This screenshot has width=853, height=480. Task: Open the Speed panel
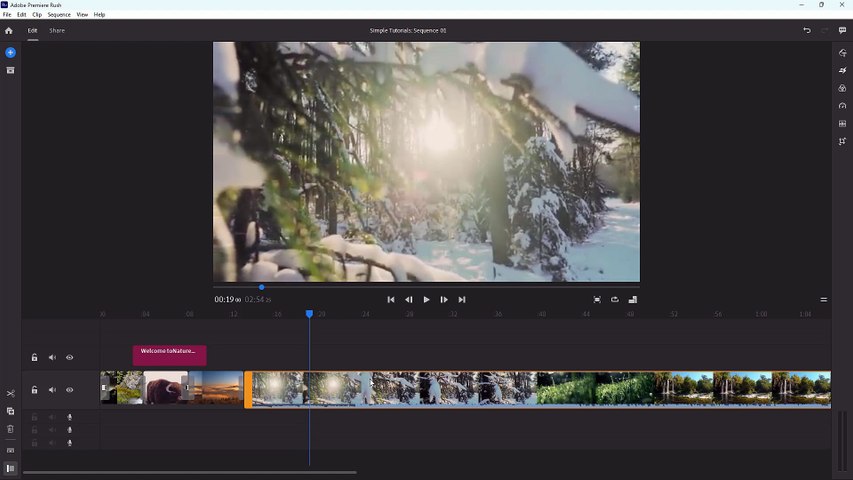(842, 106)
